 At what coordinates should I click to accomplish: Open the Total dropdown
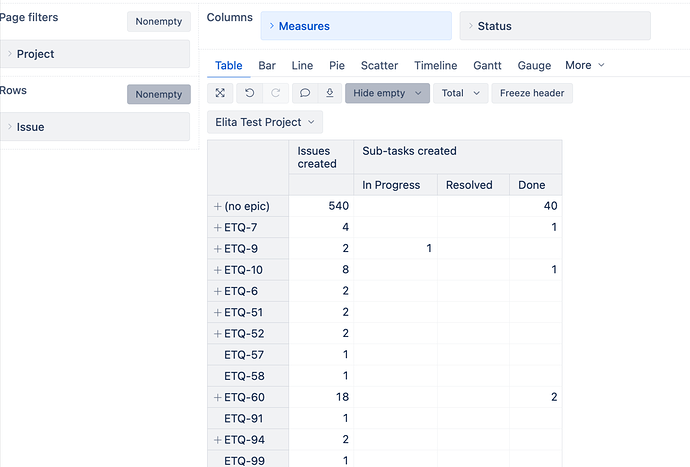point(460,93)
